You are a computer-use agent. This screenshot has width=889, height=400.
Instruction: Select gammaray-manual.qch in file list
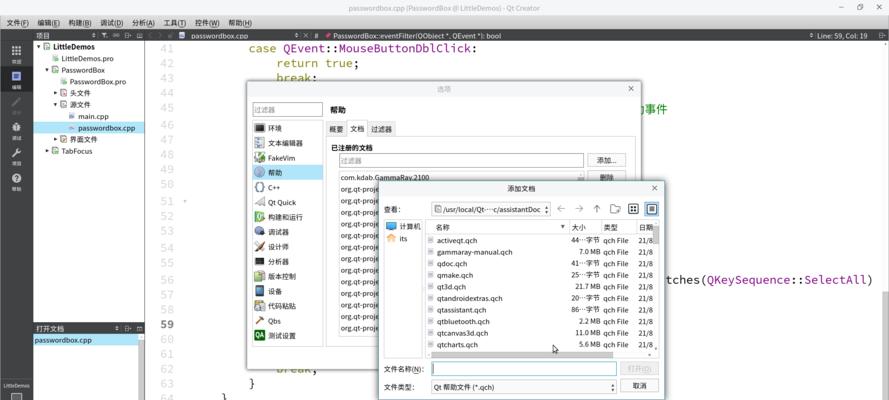coord(475,252)
